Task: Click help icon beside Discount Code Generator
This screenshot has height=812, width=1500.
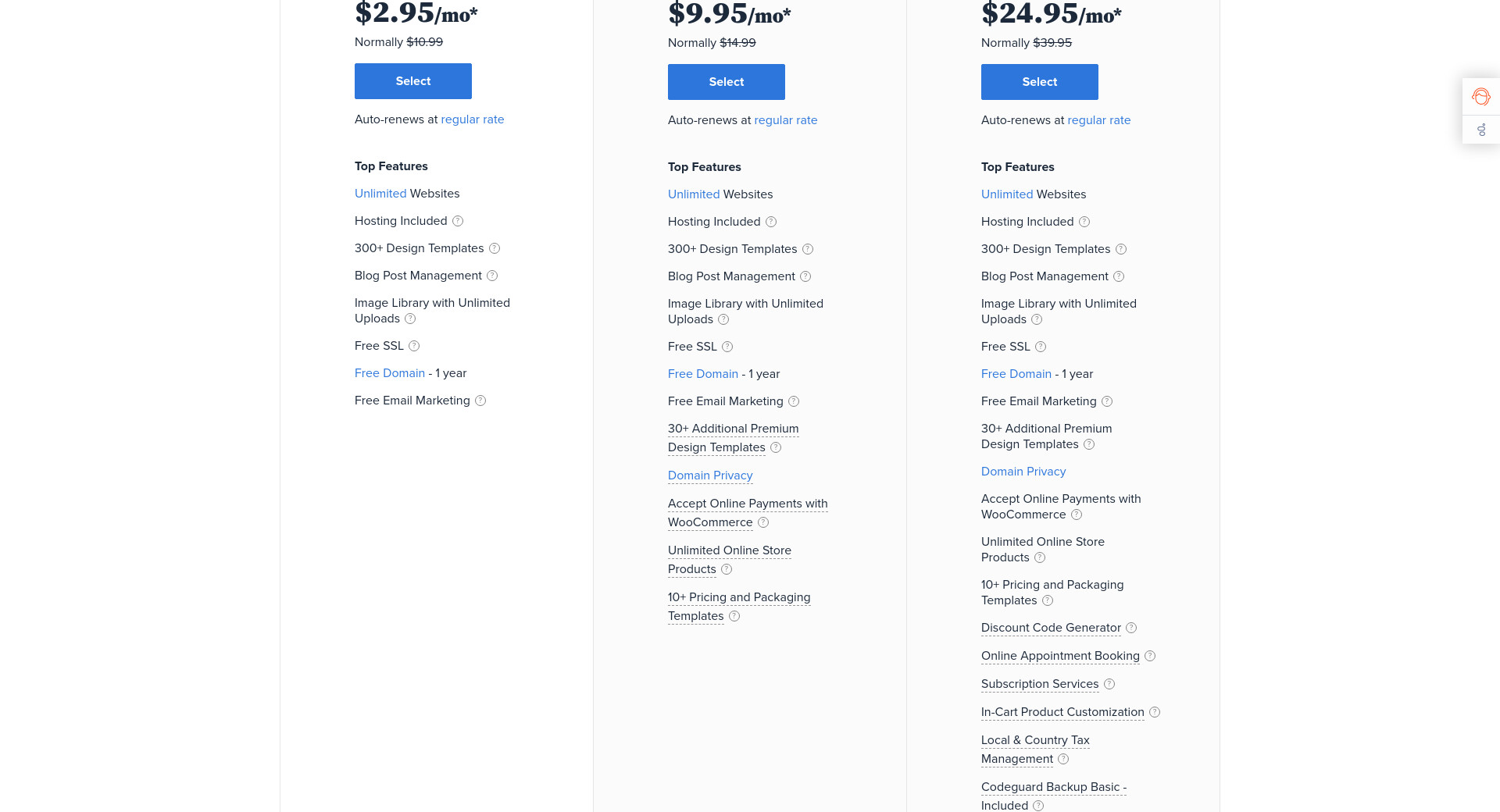Action: [x=1131, y=628]
